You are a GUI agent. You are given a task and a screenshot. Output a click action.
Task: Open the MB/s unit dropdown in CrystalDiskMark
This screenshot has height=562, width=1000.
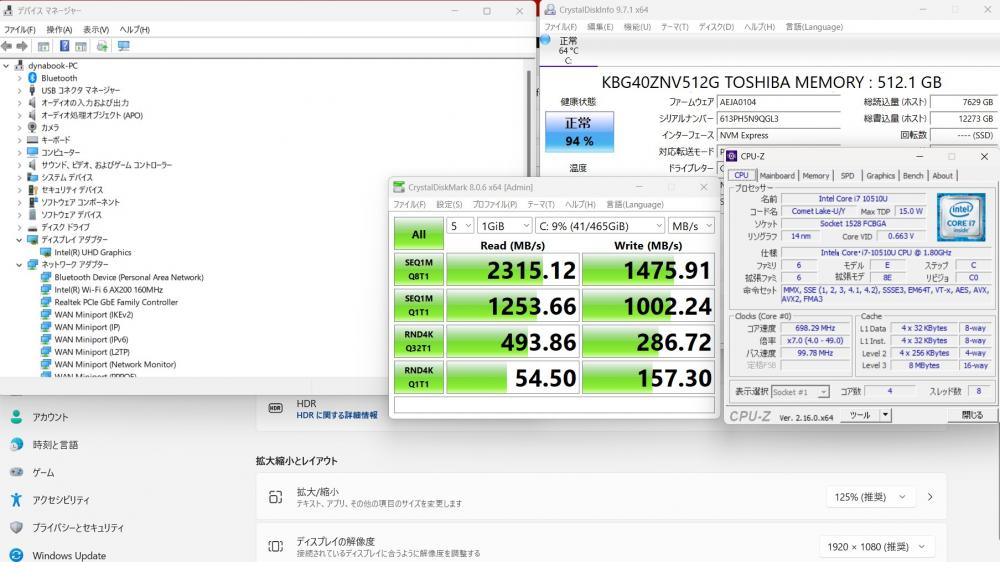point(691,226)
